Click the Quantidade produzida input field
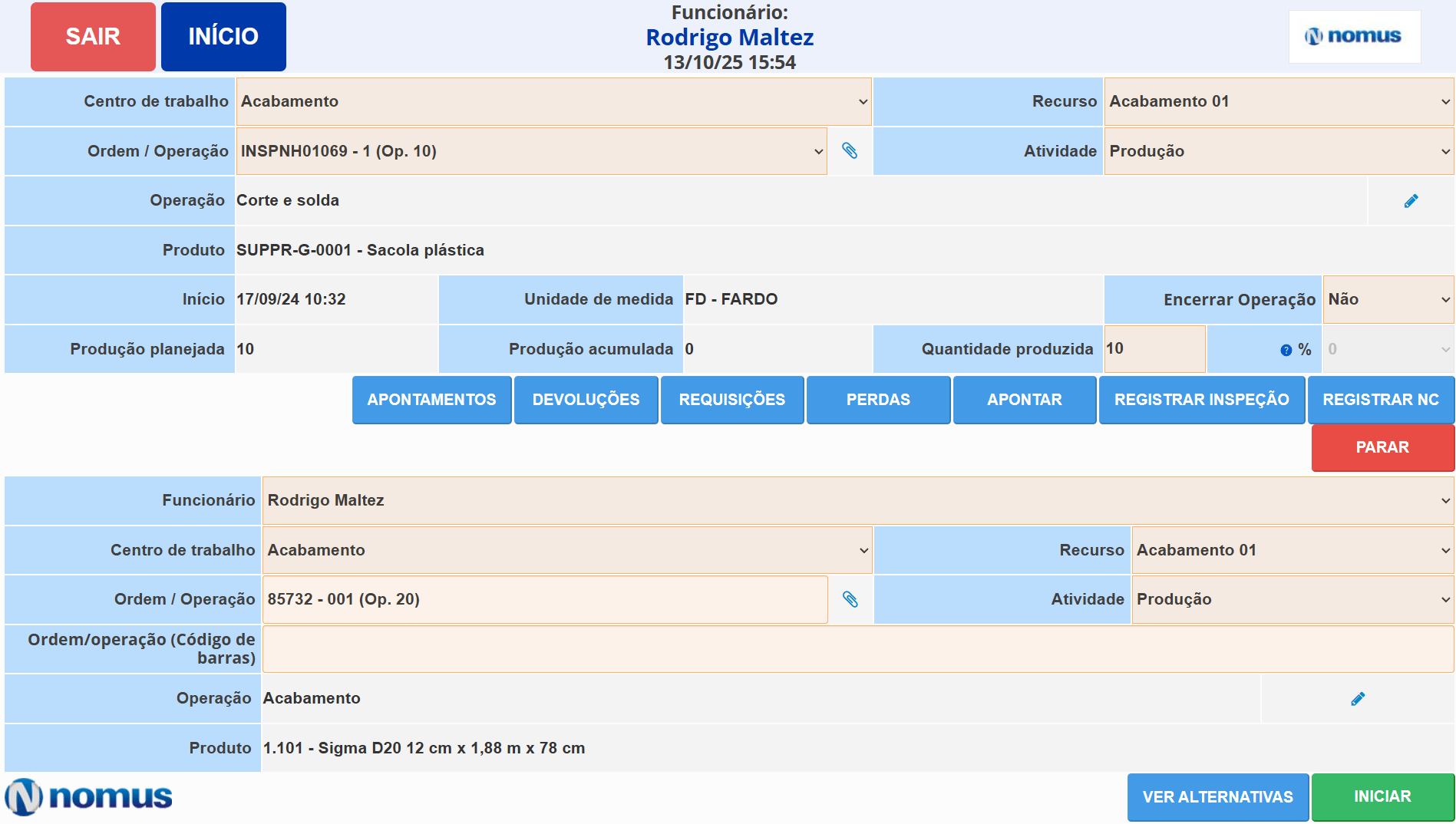The width and height of the screenshot is (1456, 824). tap(1154, 349)
